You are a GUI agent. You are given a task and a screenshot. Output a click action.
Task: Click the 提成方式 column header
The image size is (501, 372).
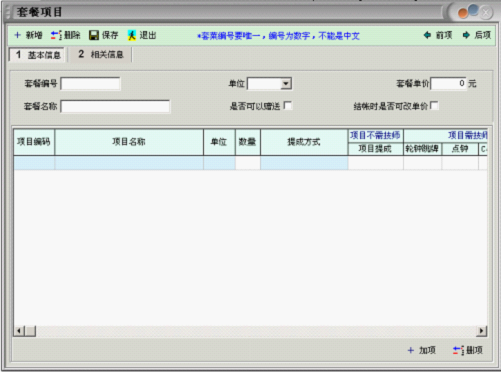304,142
